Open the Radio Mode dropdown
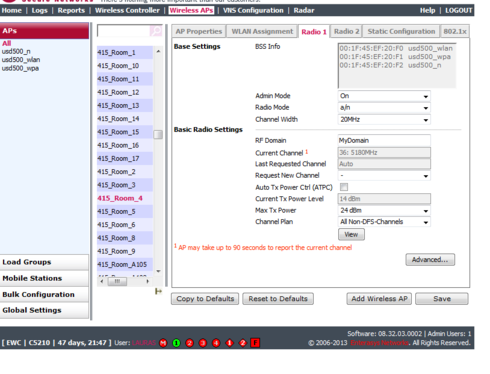 384,108
